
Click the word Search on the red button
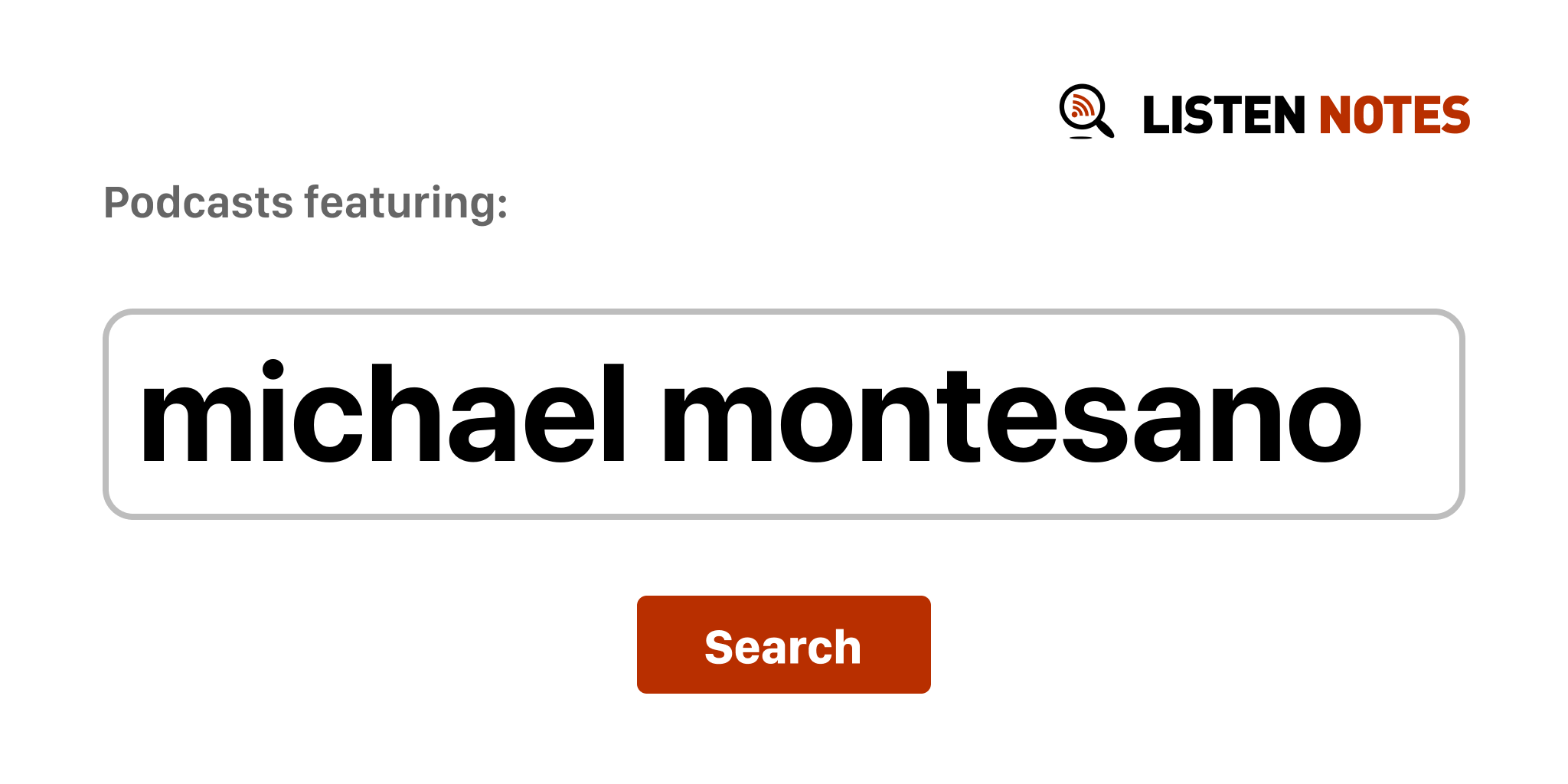pyautogui.click(x=783, y=647)
